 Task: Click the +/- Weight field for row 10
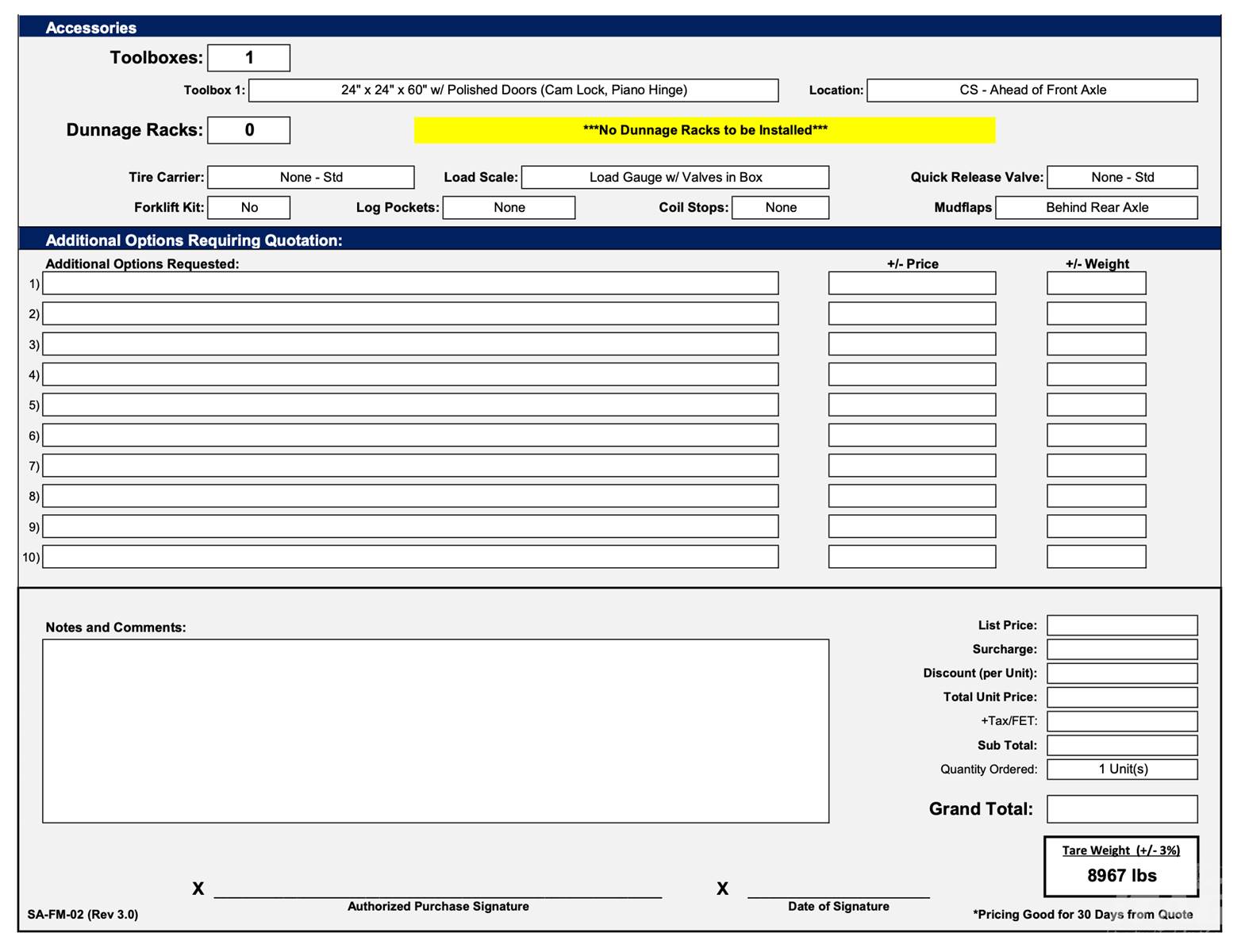pyautogui.click(x=1096, y=557)
